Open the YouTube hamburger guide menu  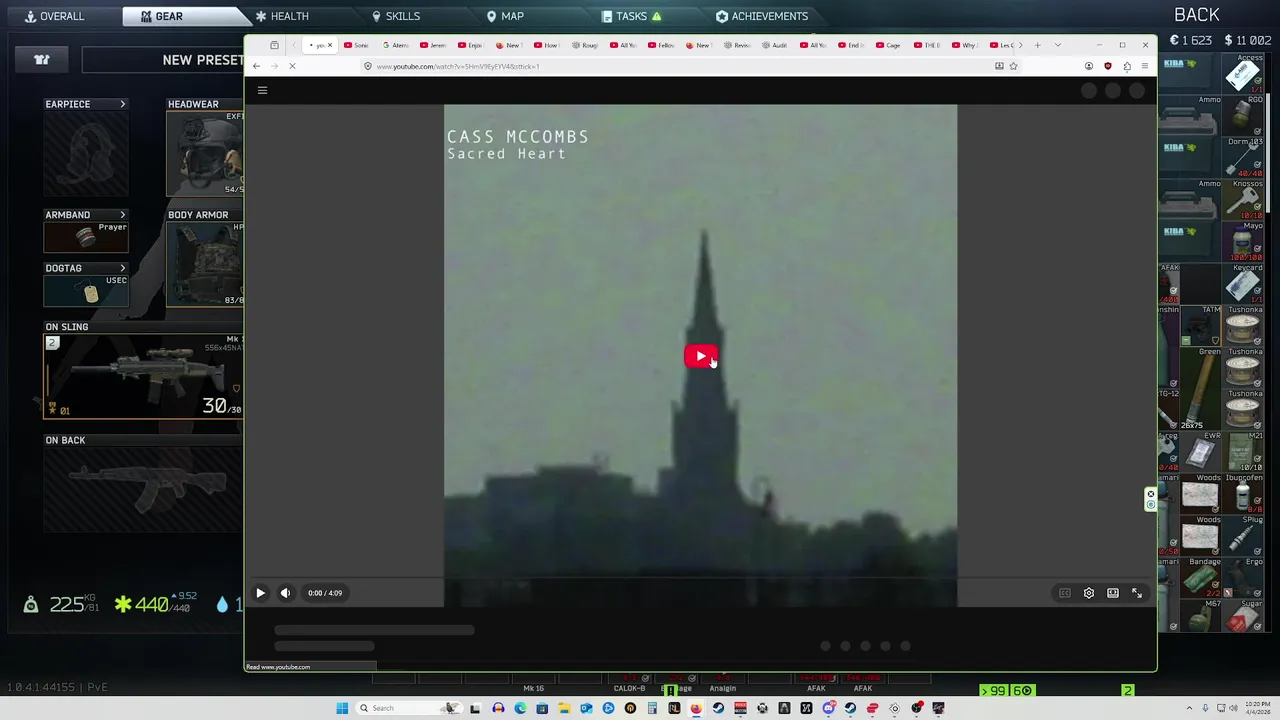(262, 90)
